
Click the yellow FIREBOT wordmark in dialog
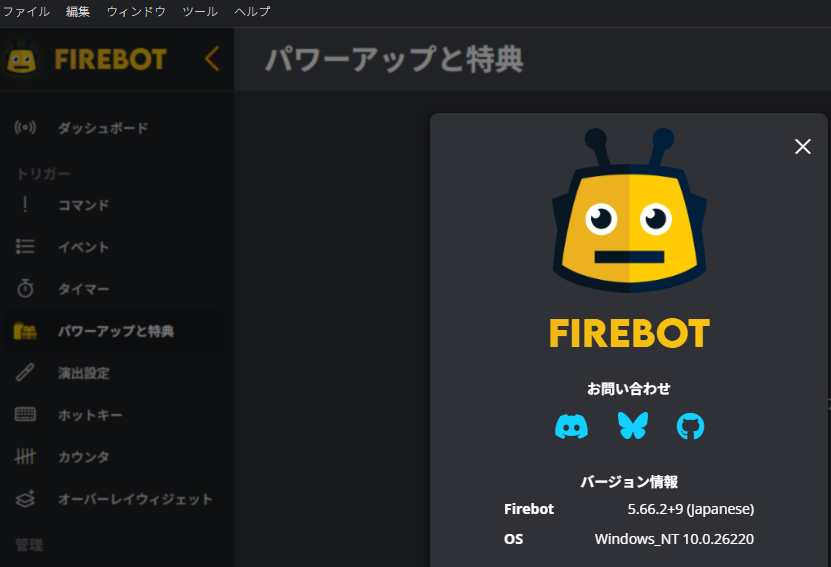(629, 333)
